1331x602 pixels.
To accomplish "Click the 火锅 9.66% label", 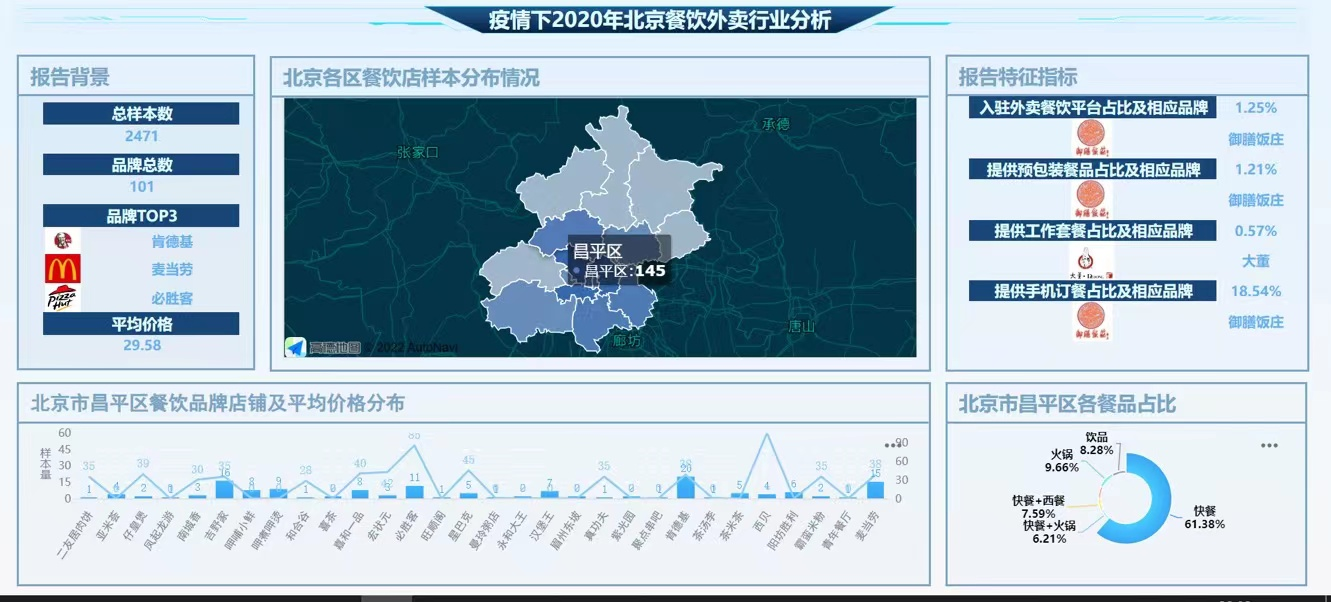I will coord(1061,461).
